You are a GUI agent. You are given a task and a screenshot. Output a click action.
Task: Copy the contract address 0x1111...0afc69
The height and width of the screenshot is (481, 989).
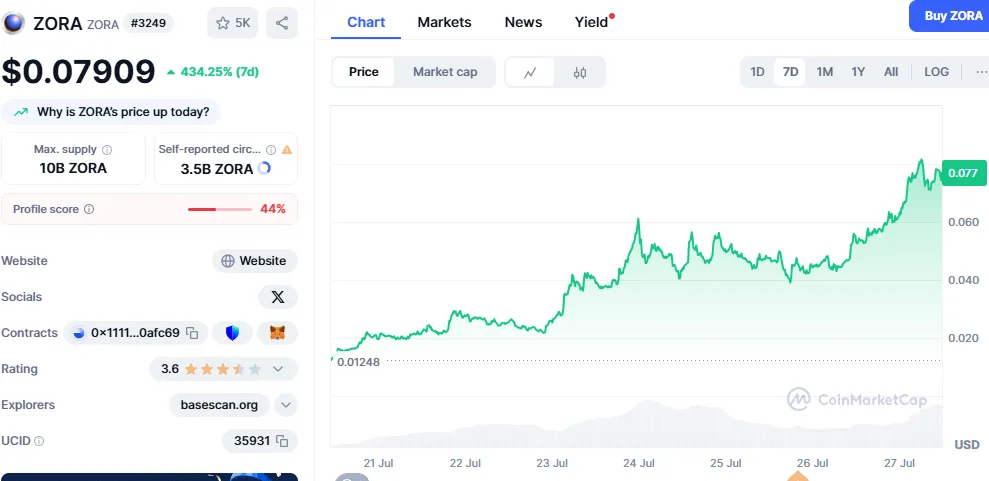[x=192, y=333]
